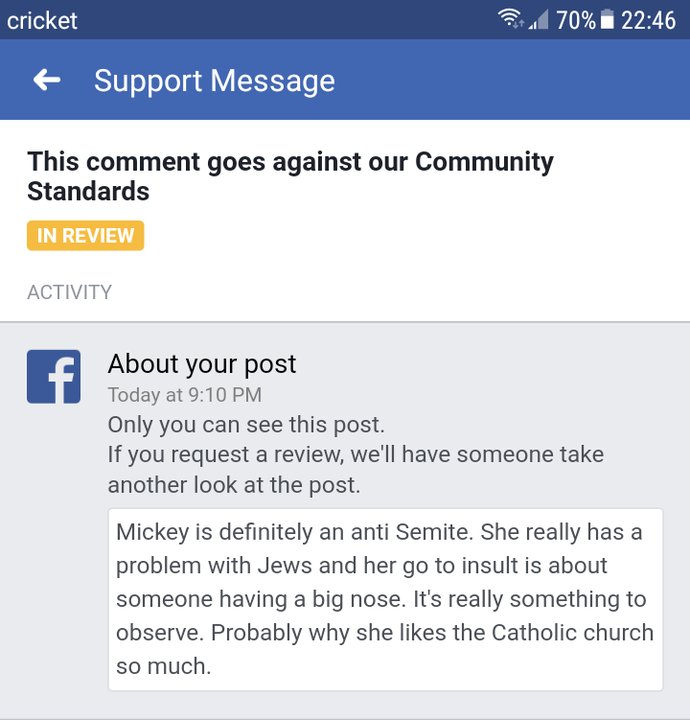The image size is (690, 720).
Task: Tap the cellular signal strength icon
Action: click(x=538, y=20)
